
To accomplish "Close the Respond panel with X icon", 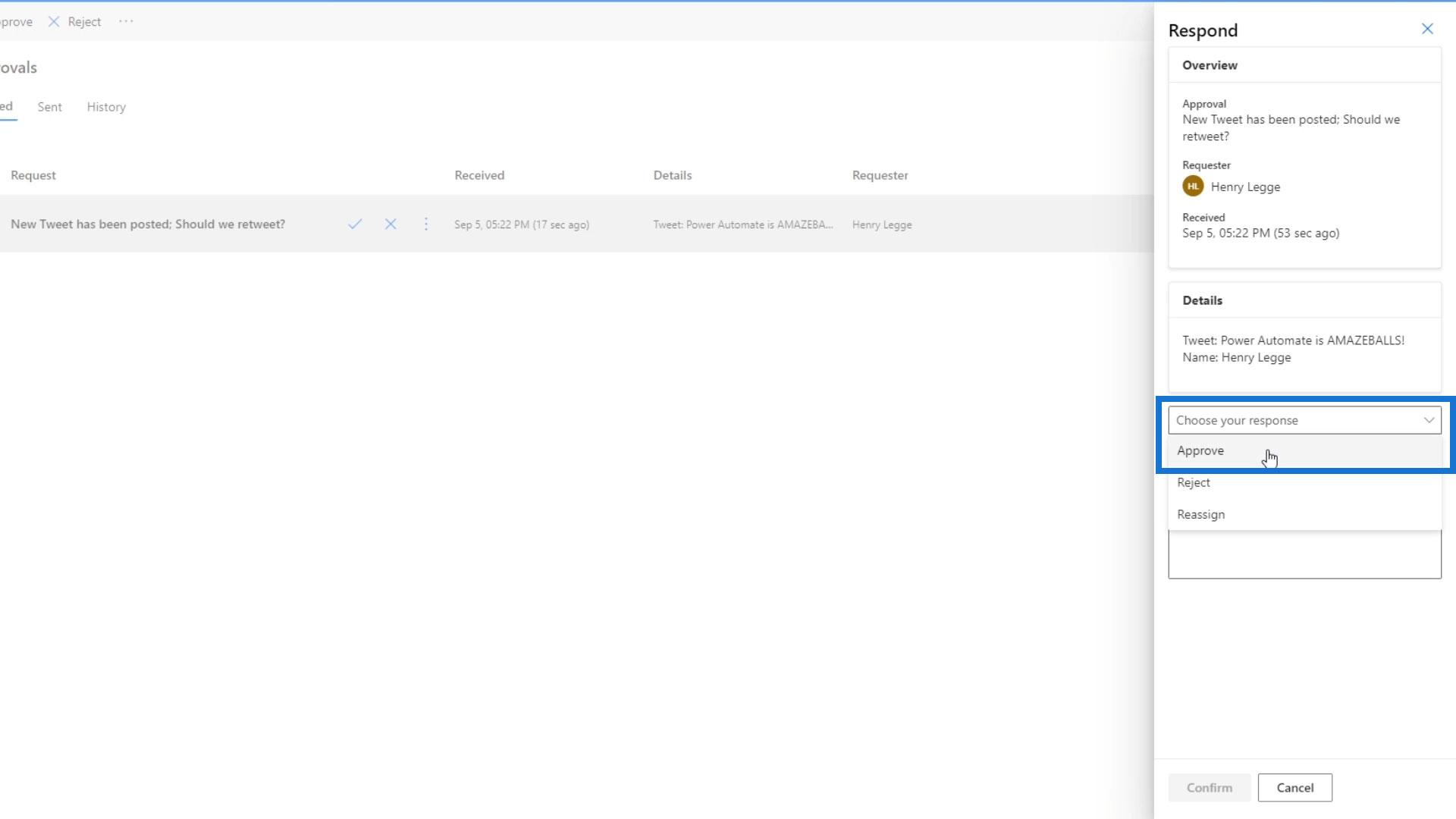I will tap(1427, 29).
